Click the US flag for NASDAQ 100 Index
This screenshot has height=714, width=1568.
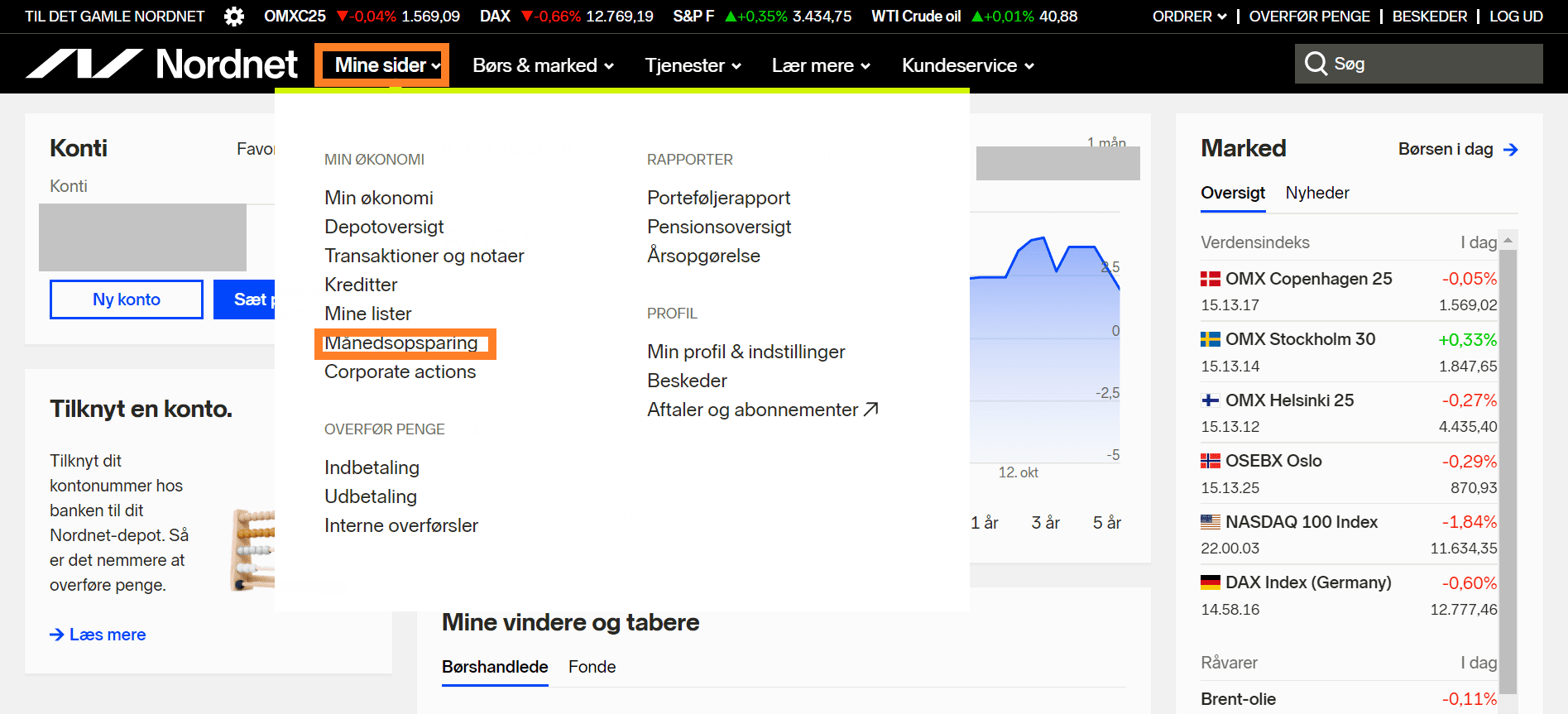[1211, 522]
